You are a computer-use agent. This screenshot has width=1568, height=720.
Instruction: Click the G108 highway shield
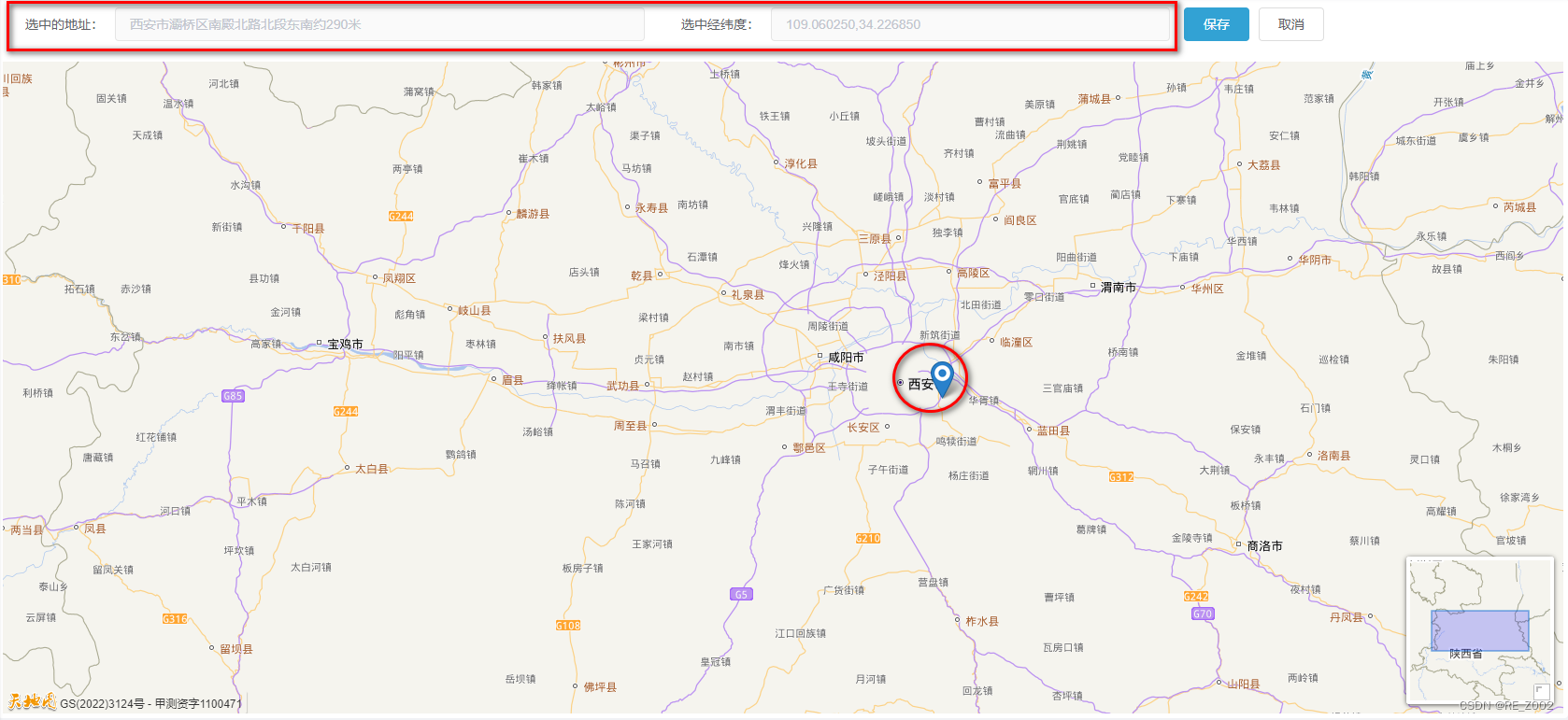(568, 626)
